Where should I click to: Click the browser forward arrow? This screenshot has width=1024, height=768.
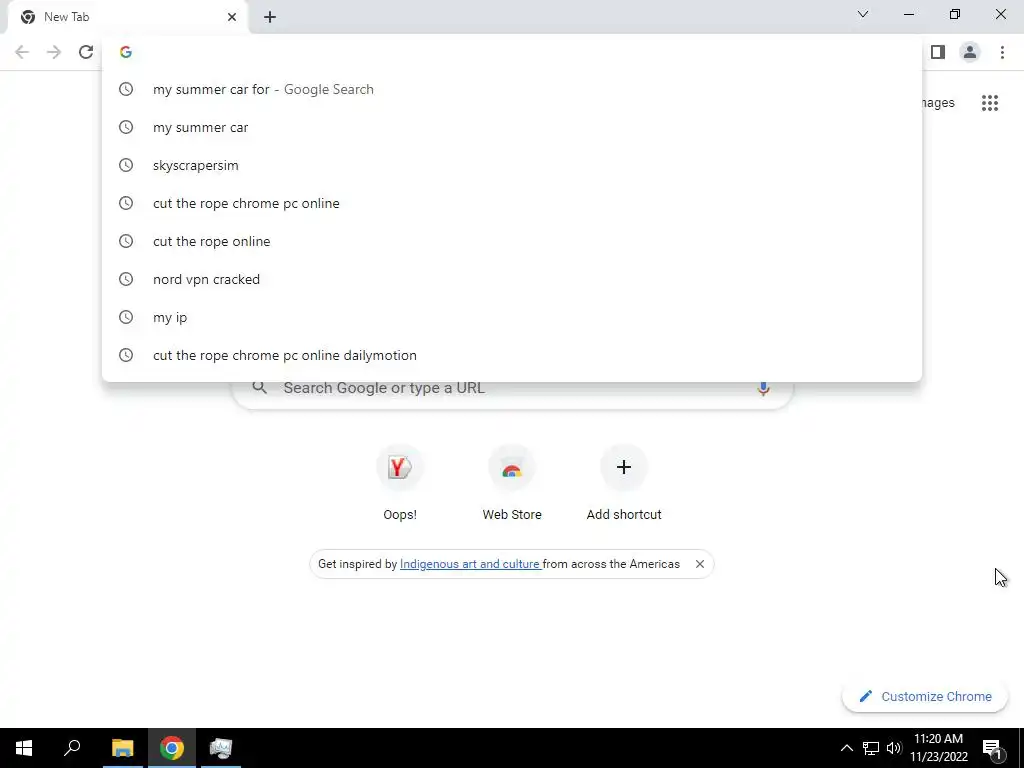pos(54,52)
